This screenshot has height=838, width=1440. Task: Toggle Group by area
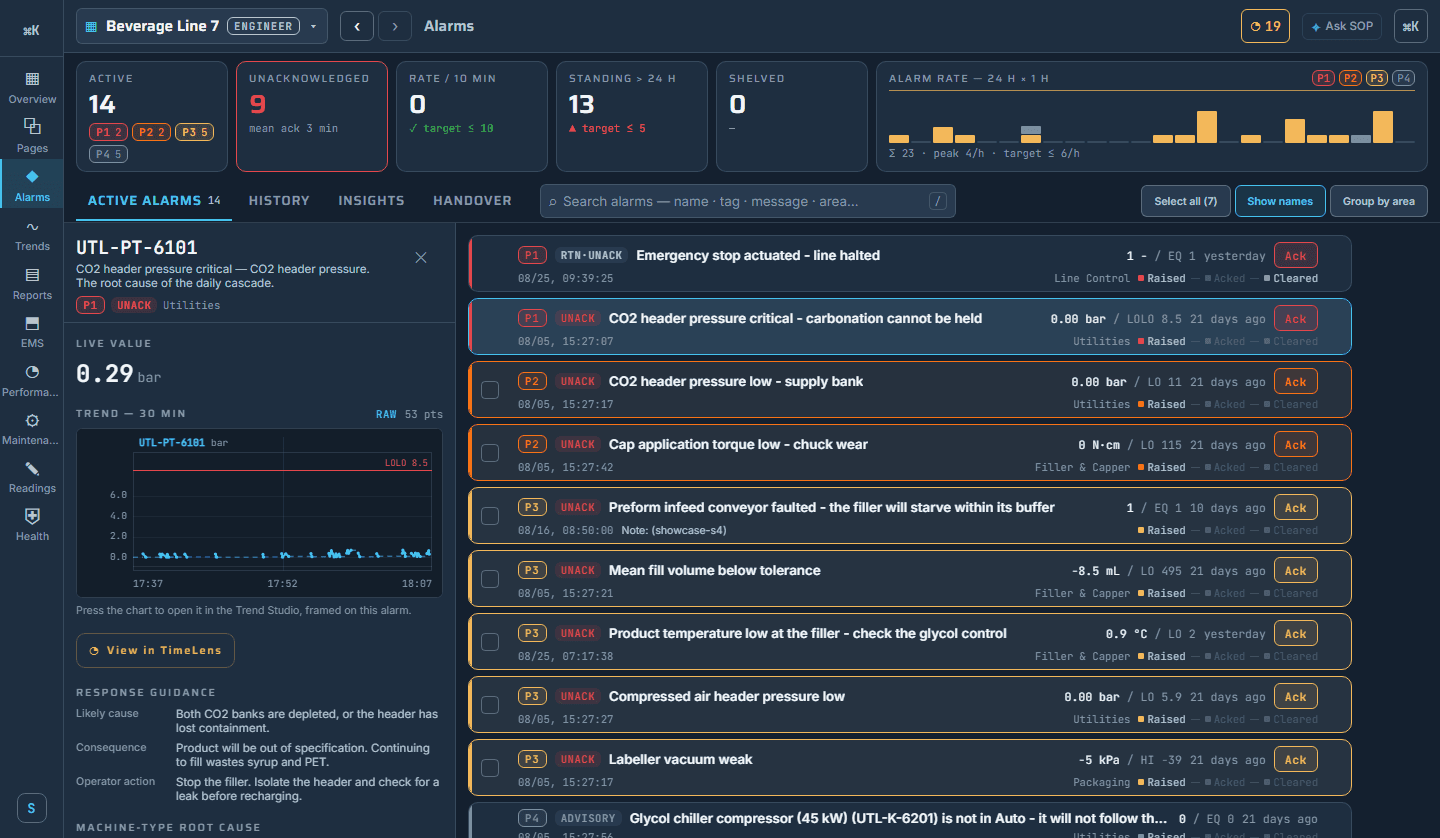(x=1378, y=201)
